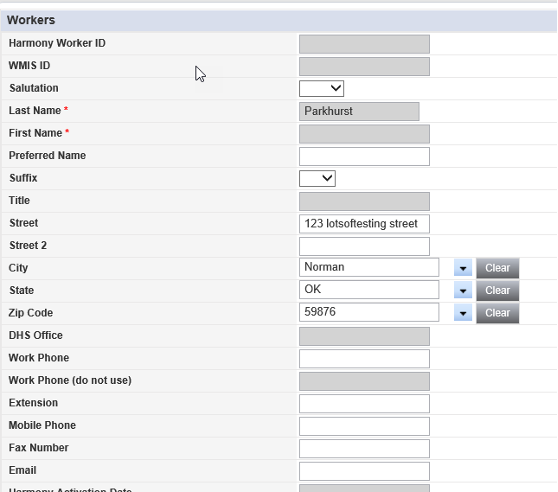Open the Suffix dropdown
The width and height of the screenshot is (558, 492).
click(317, 178)
